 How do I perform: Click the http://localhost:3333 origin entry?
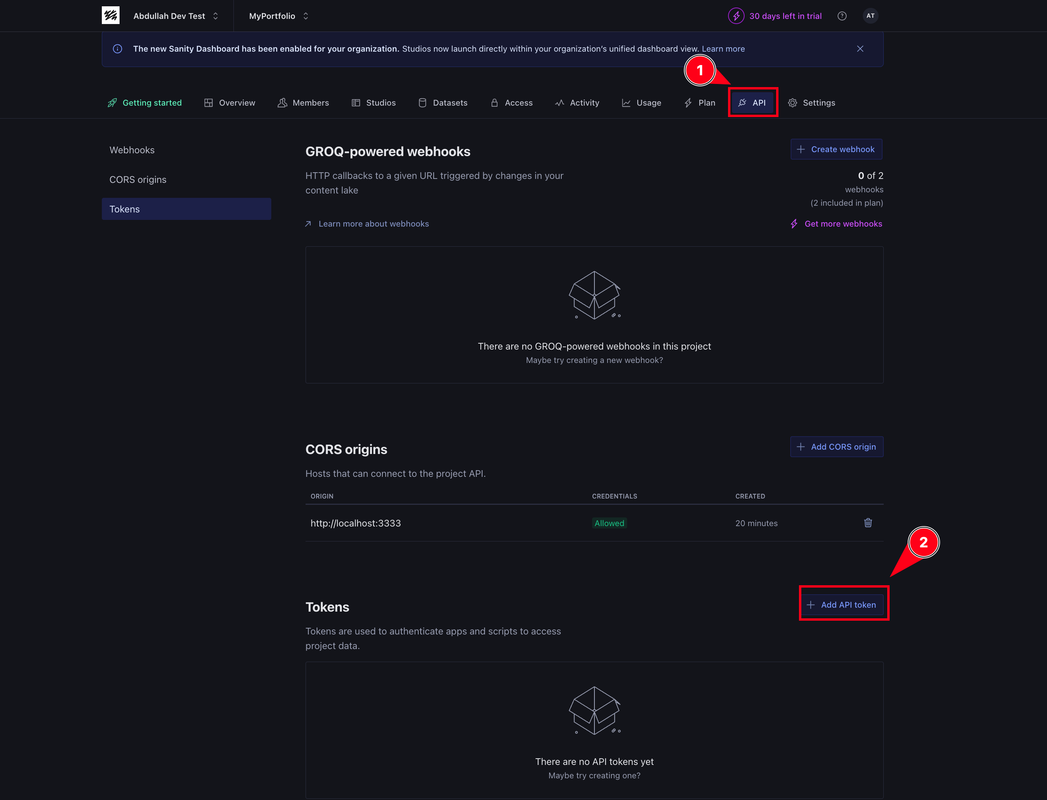(x=356, y=523)
